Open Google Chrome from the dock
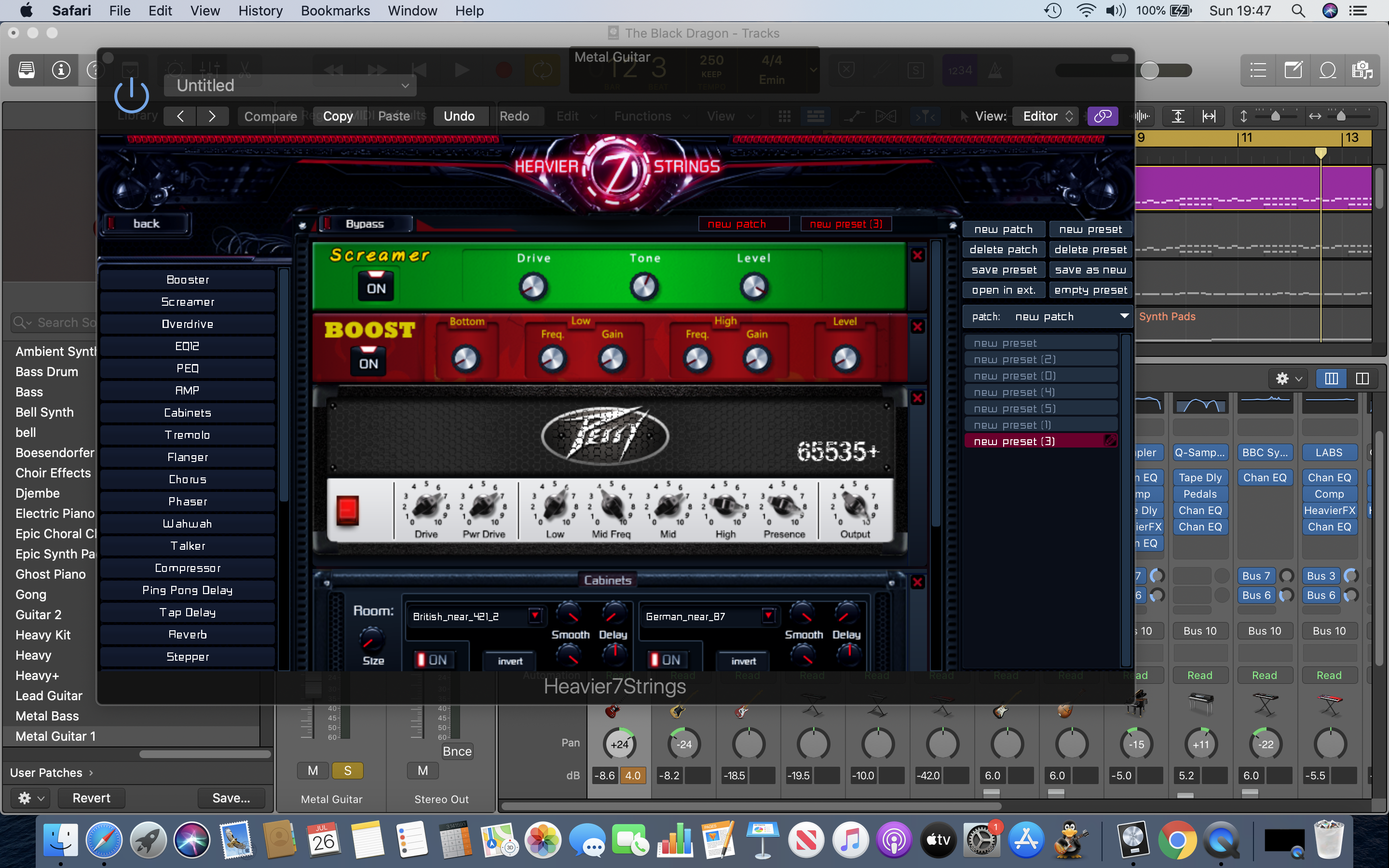The width and height of the screenshot is (1389, 868). click(1177, 839)
